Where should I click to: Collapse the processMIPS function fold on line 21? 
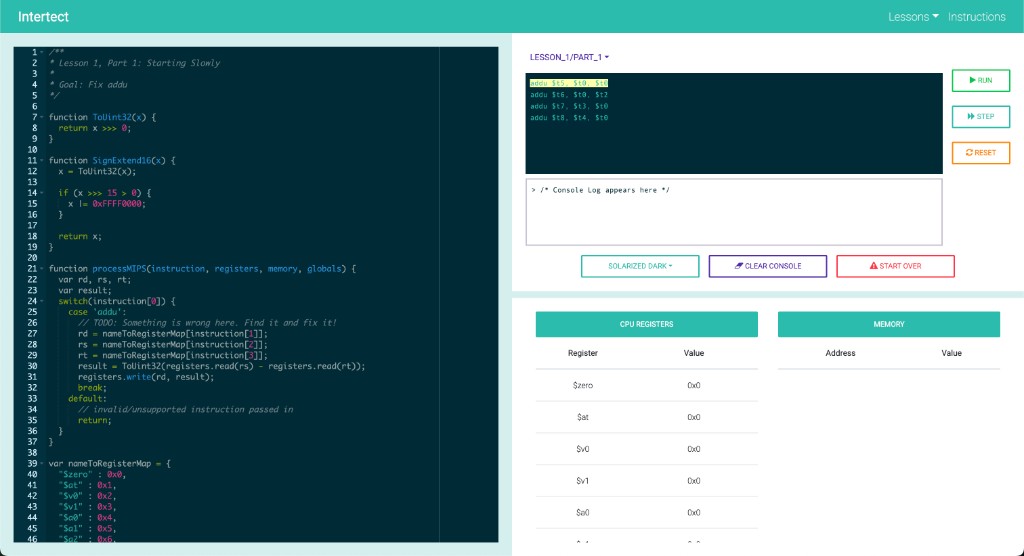click(x=42, y=269)
